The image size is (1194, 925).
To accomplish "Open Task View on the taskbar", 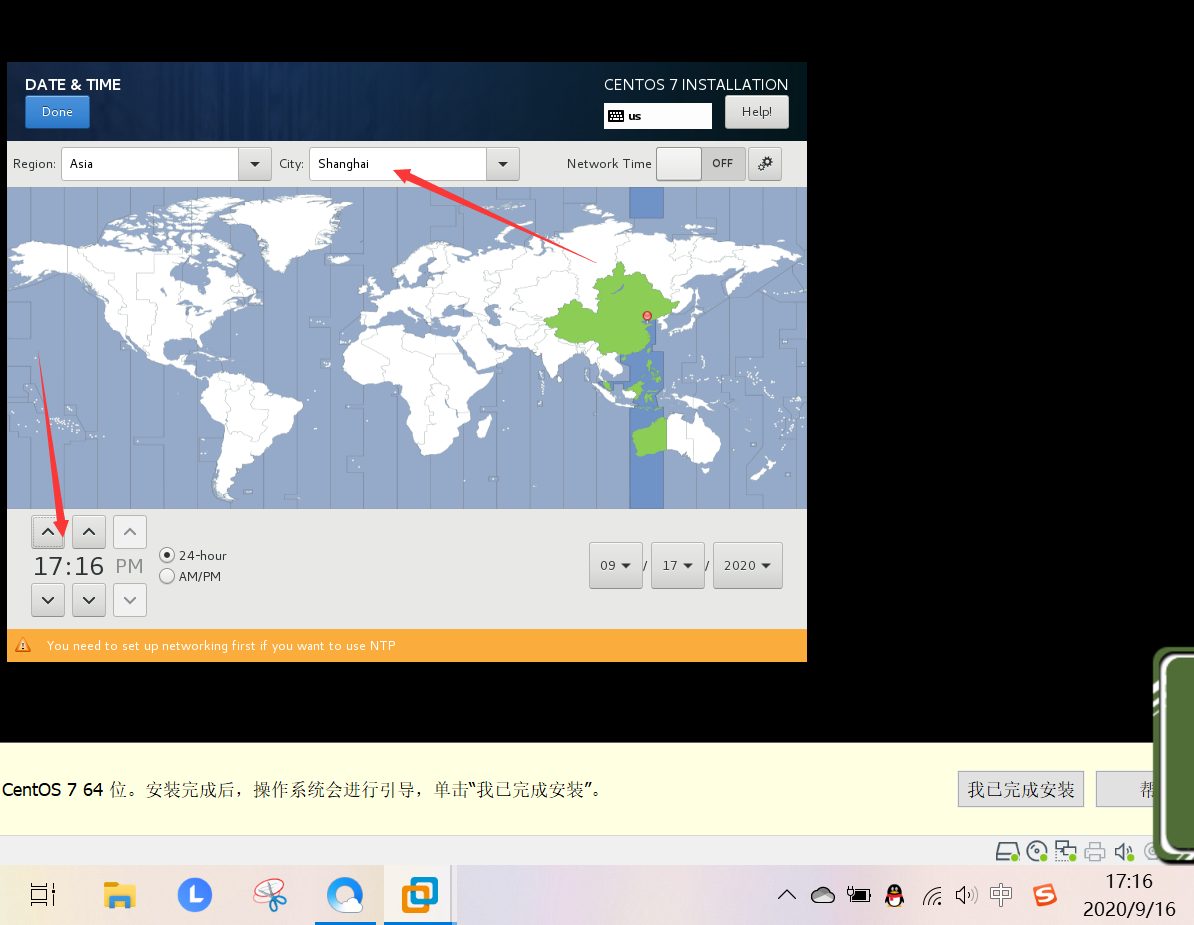I will click(x=43, y=895).
